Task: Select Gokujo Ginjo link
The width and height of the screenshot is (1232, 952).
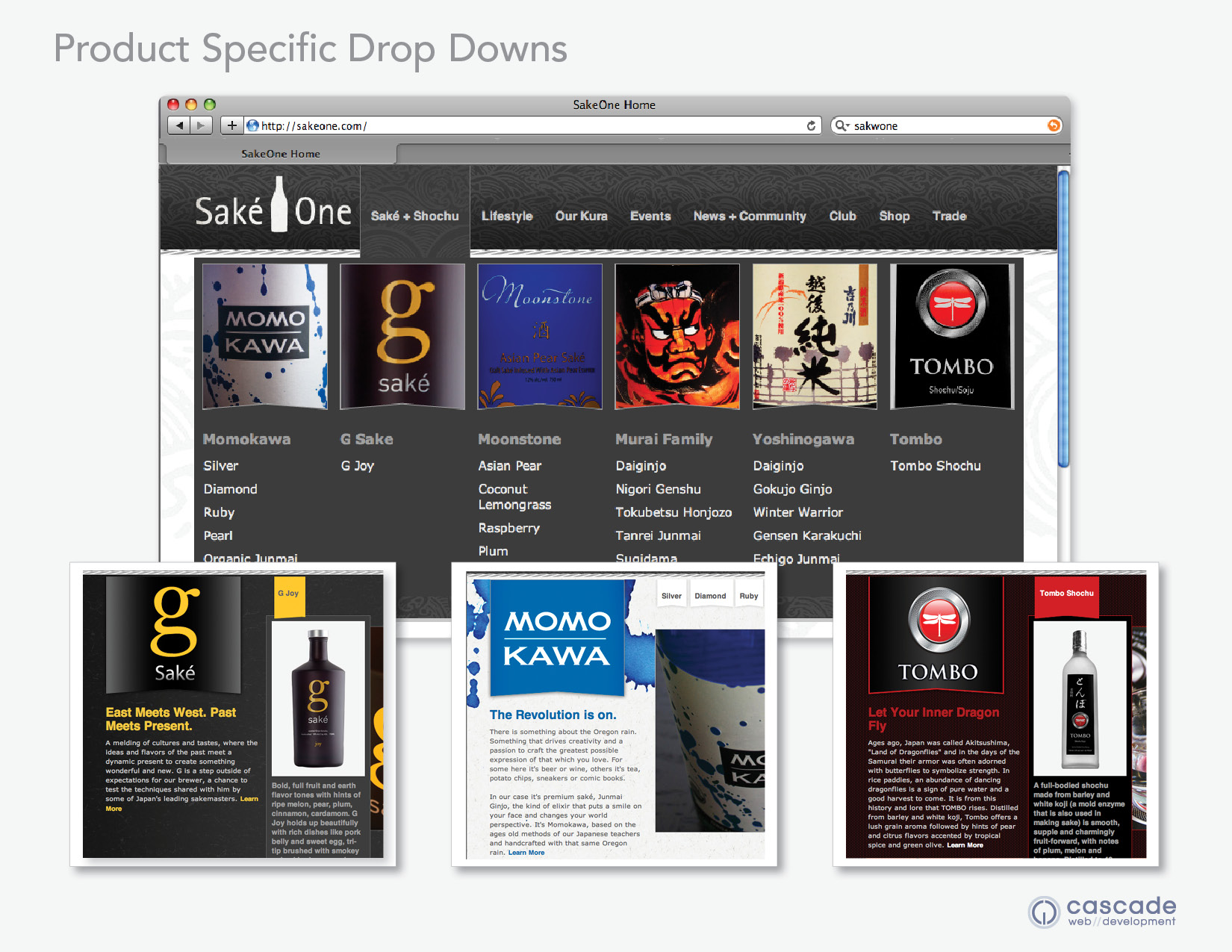Action: 793,489
